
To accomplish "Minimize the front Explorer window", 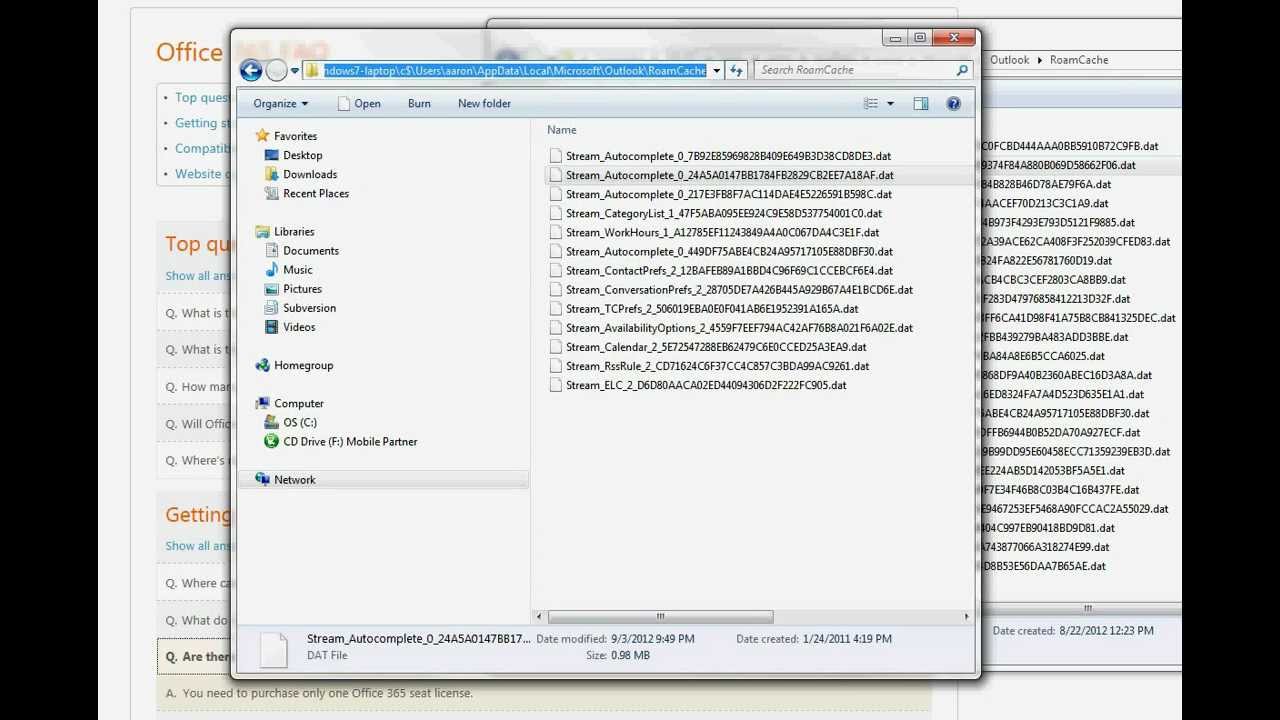I will 895,38.
